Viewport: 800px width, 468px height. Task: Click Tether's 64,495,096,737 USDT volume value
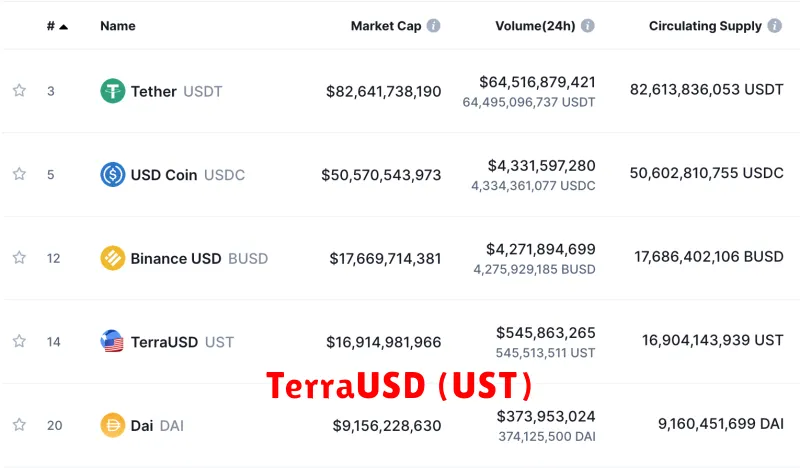point(529,102)
